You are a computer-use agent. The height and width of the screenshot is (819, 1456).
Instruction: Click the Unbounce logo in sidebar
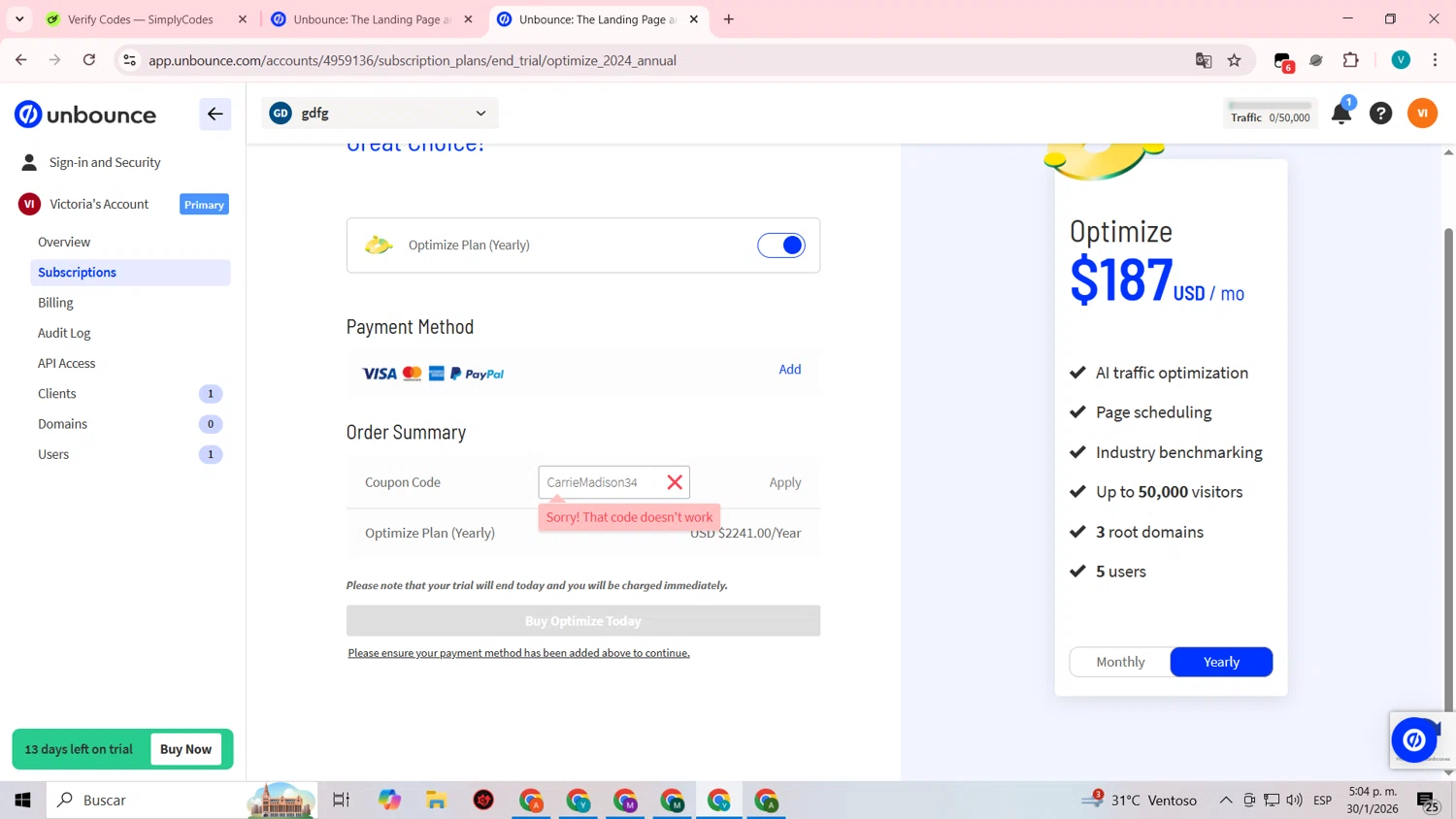[85, 115]
